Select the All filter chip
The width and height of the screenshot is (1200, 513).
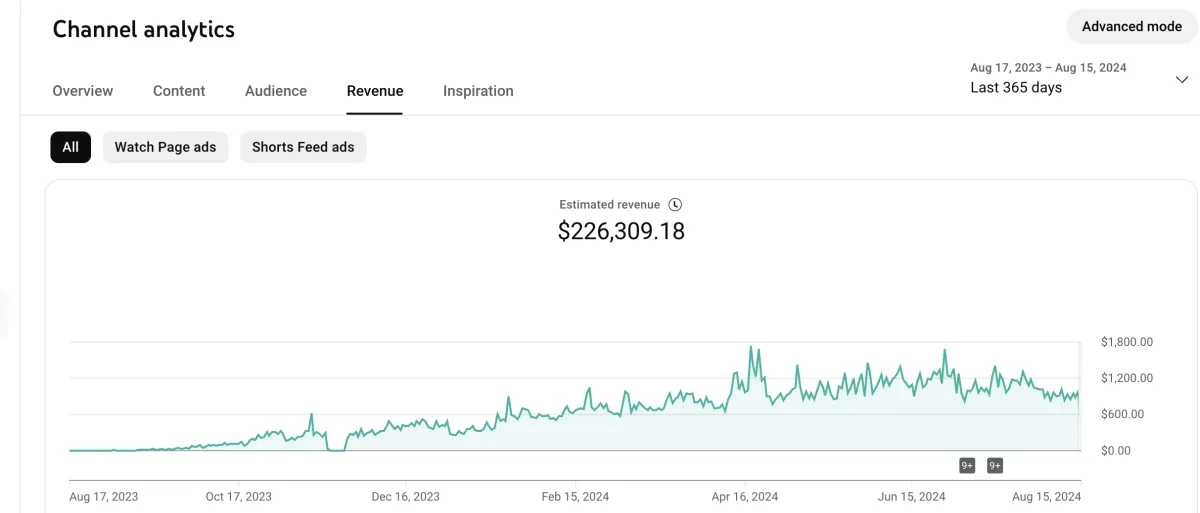pyautogui.click(x=70, y=147)
